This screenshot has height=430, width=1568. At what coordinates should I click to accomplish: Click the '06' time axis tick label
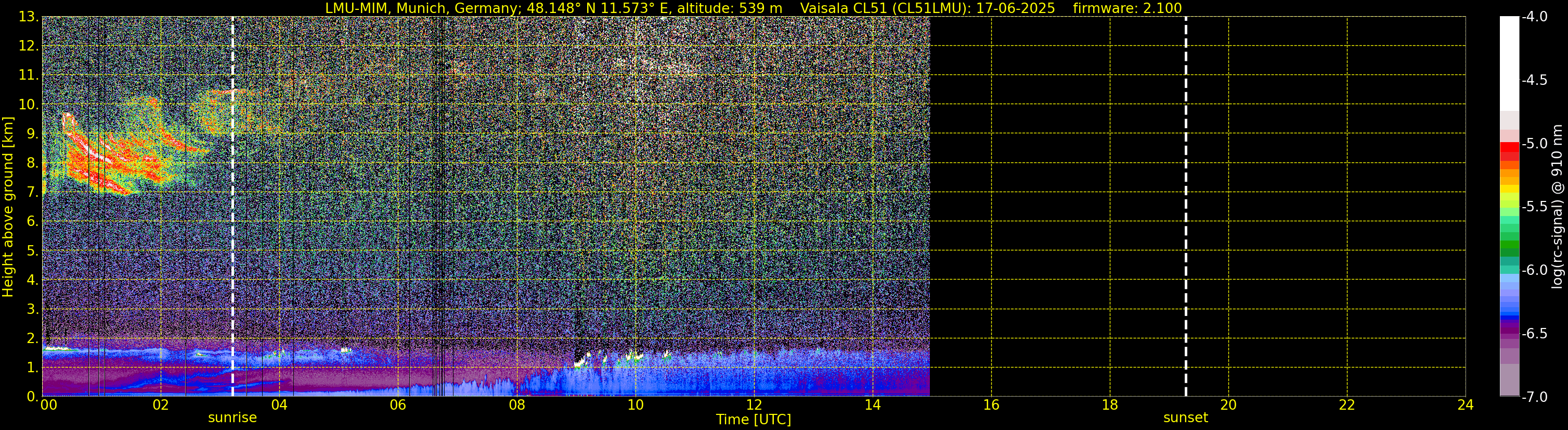[x=398, y=405]
